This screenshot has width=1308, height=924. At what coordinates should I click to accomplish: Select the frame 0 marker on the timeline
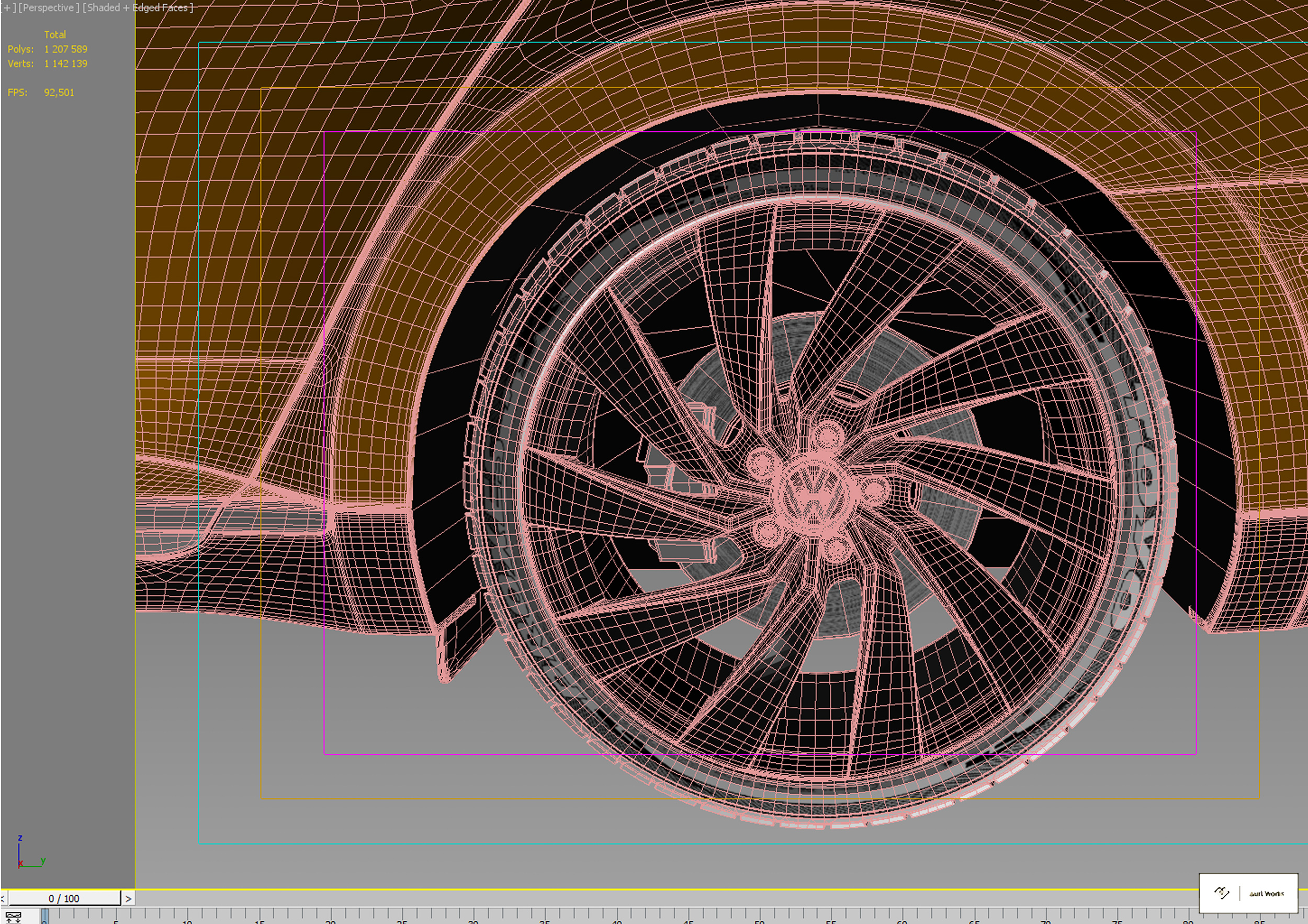[45, 917]
